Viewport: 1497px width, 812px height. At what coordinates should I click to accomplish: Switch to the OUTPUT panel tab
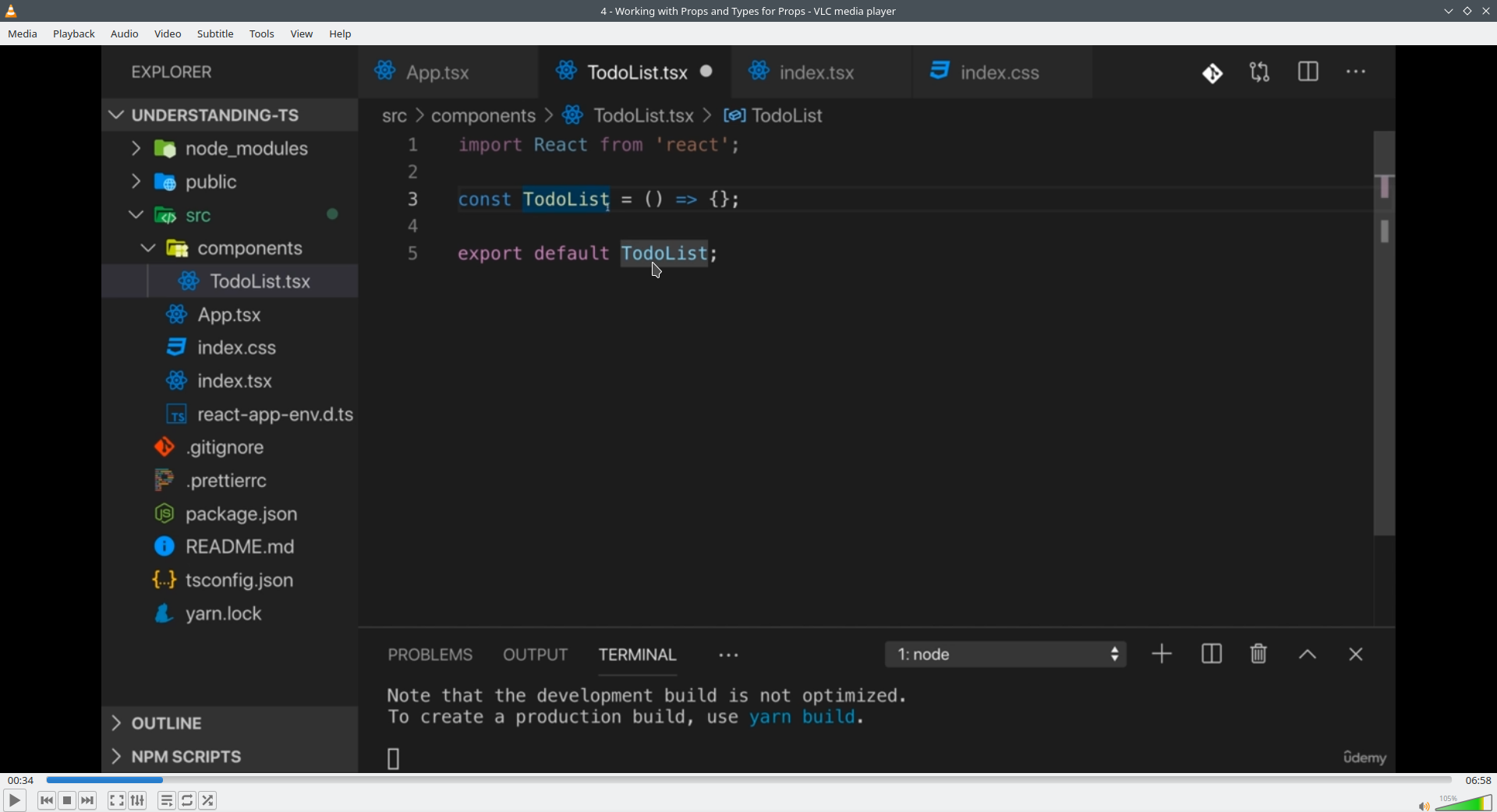click(x=536, y=655)
